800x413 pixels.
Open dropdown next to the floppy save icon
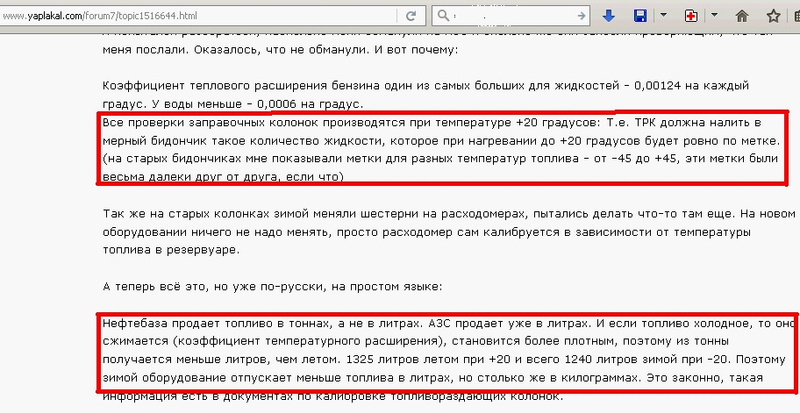tap(663, 15)
